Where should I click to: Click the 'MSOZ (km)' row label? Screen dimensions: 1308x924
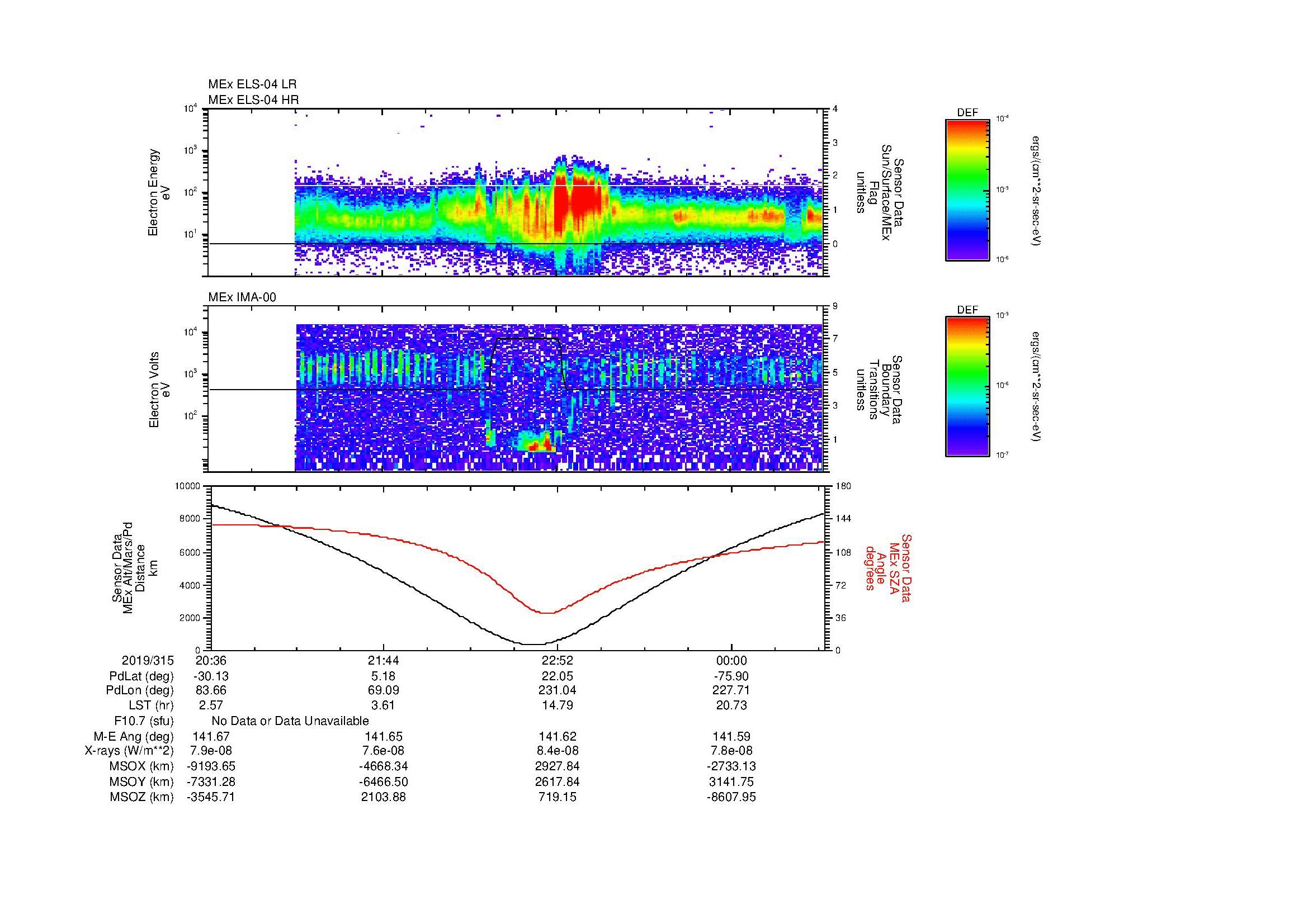pos(142,797)
